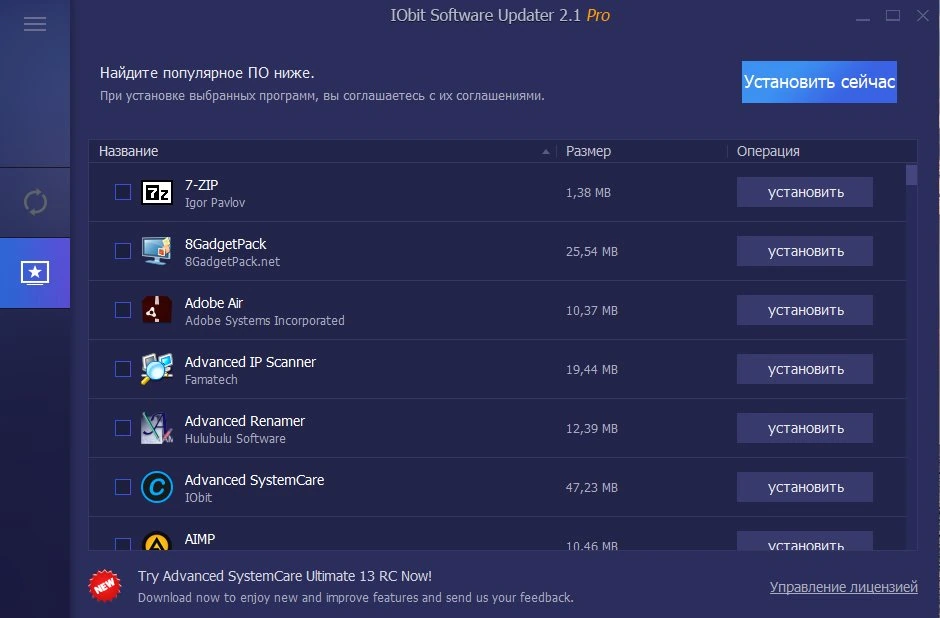Open the hamburger menu
This screenshot has width=940, height=618.
click(35, 24)
